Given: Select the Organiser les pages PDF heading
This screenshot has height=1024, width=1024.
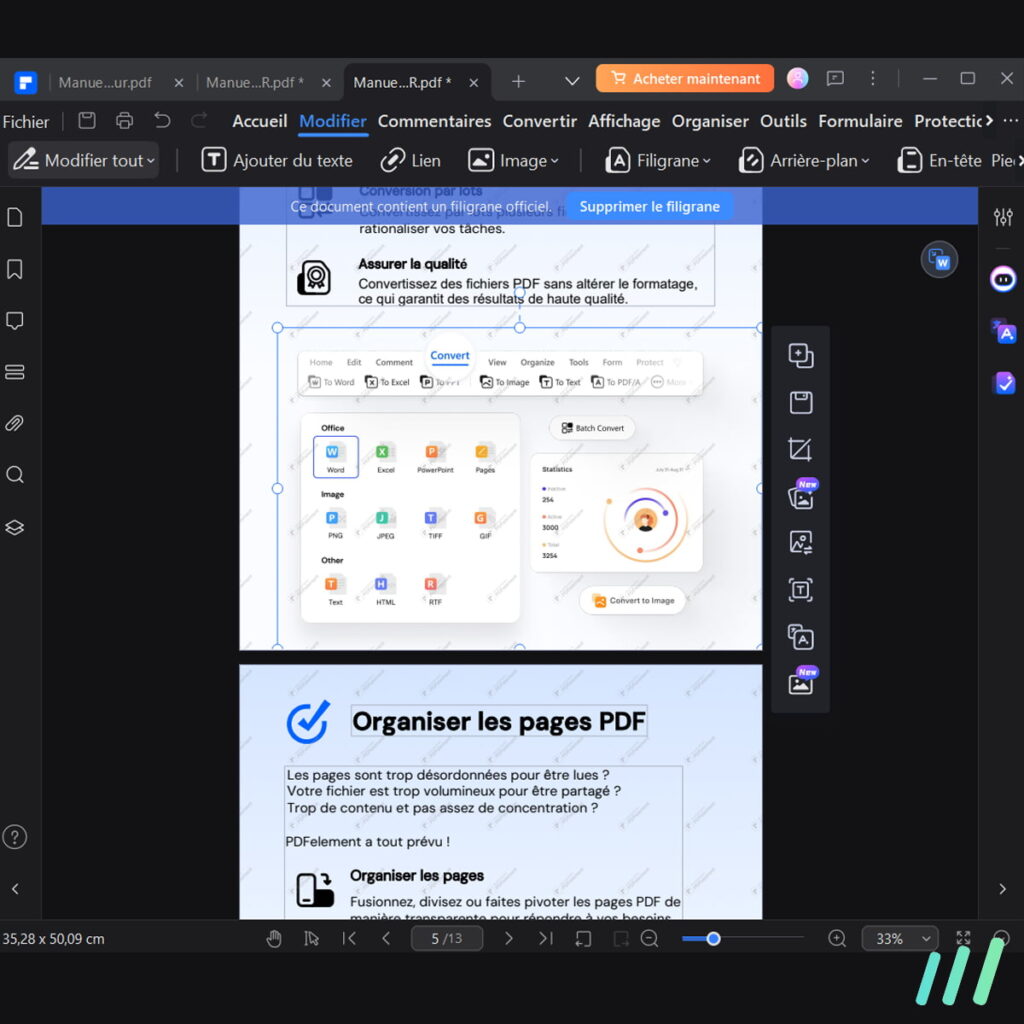Looking at the screenshot, I should [499, 721].
